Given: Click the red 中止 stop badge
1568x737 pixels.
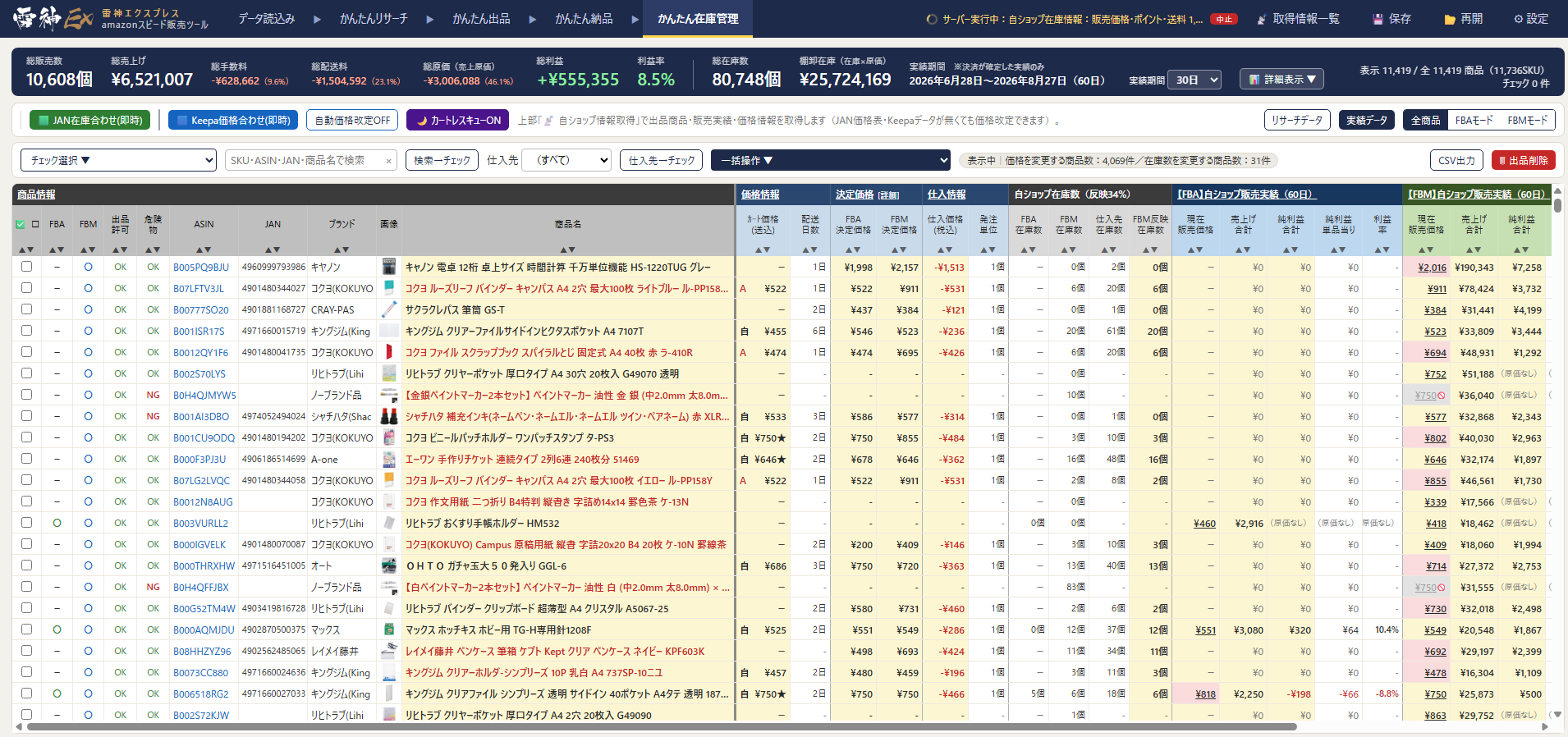Looking at the screenshot, I should pos(1223,19).
